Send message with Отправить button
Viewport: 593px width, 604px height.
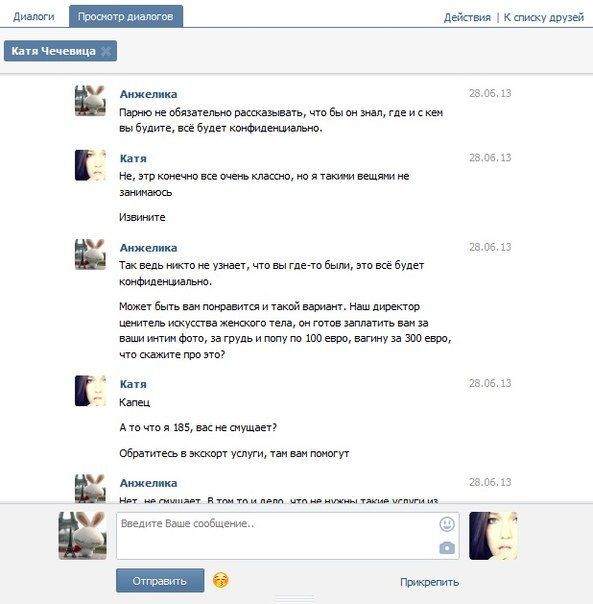160,581
